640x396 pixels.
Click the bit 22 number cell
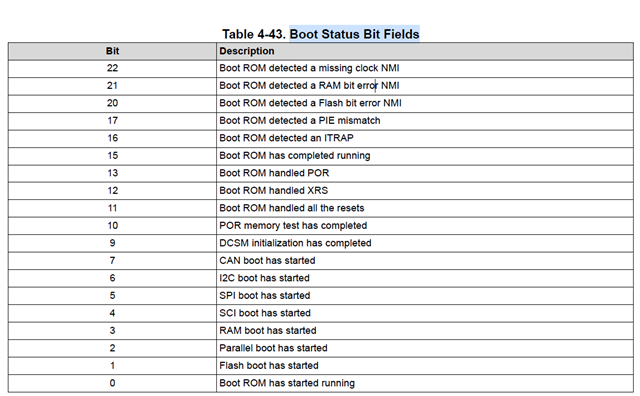point(112,68)
